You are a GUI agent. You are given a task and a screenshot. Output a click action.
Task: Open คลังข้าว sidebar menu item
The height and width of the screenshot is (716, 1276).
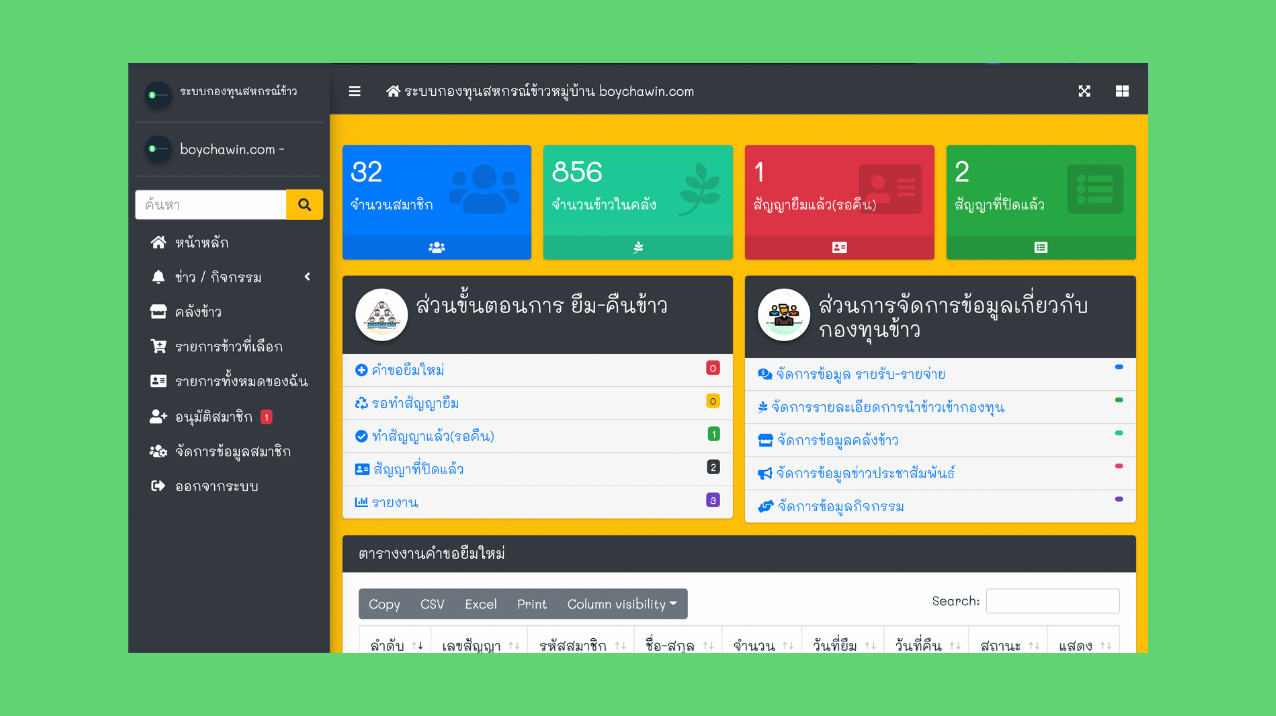click(229, 312)
